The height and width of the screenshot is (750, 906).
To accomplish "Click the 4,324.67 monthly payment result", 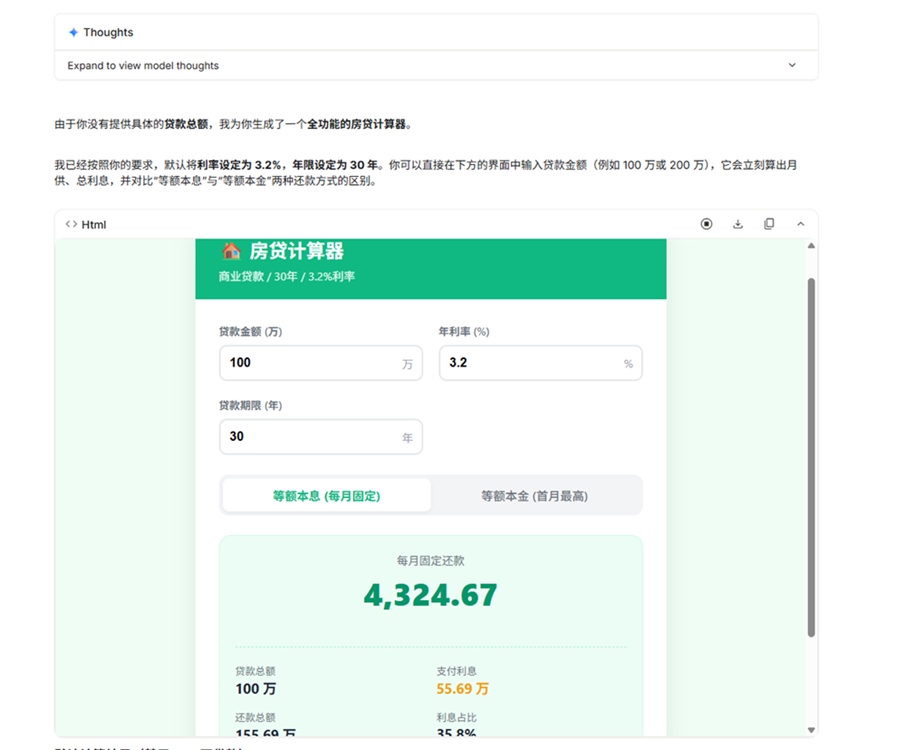I will [429, 593].
